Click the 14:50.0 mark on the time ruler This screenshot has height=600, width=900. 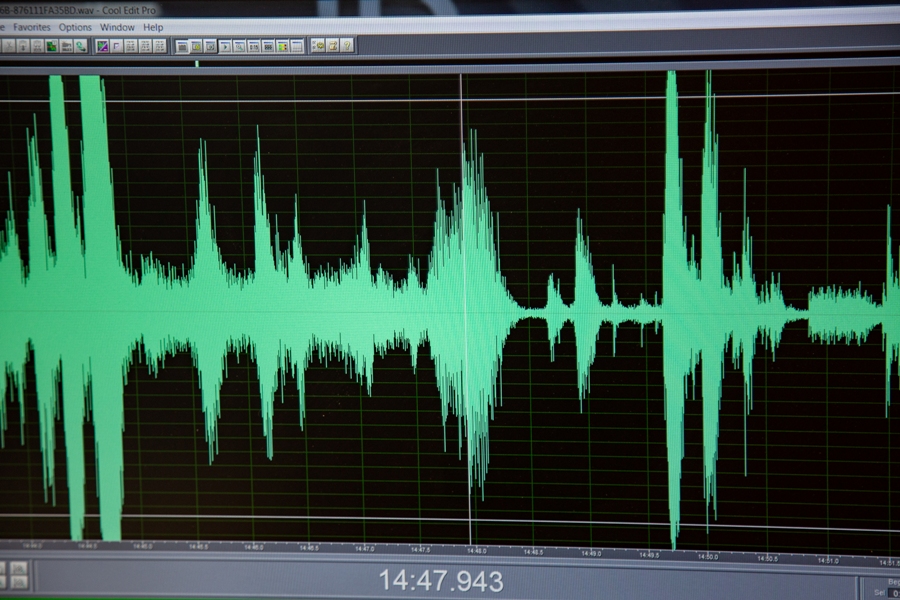[x=708, y=555]
